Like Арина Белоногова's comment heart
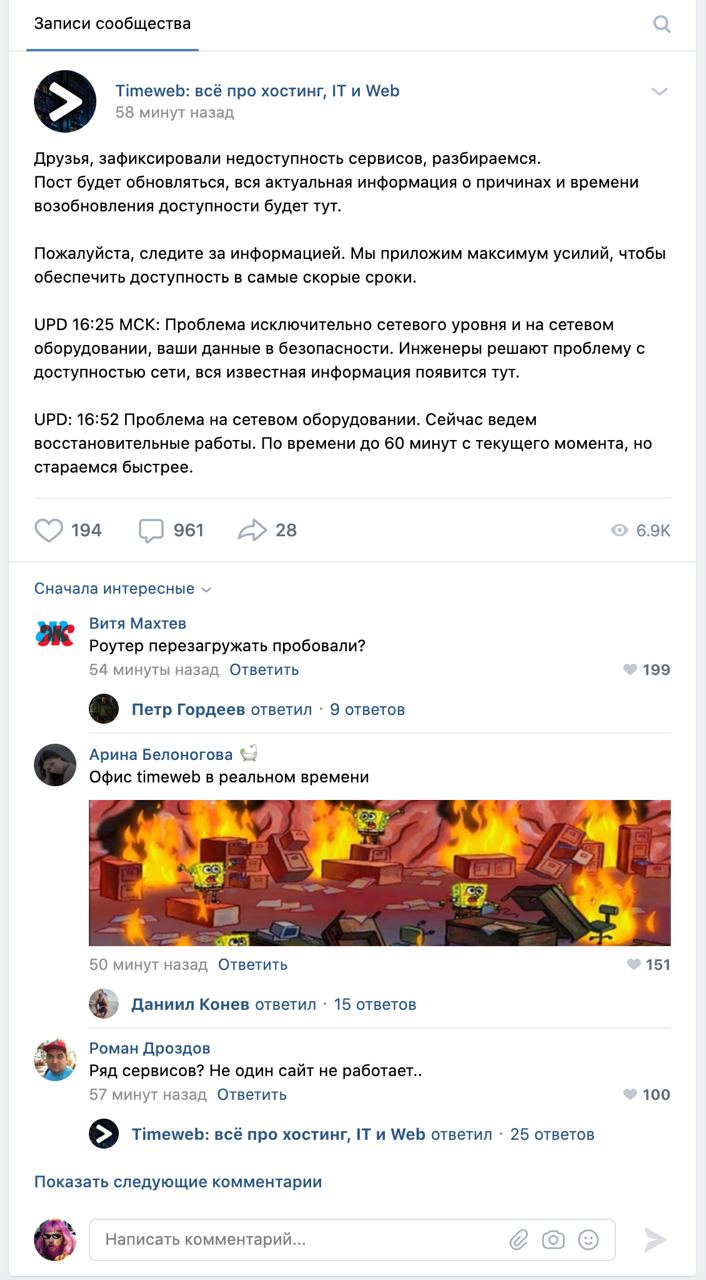706x1280 pixels. click(633, 965)
